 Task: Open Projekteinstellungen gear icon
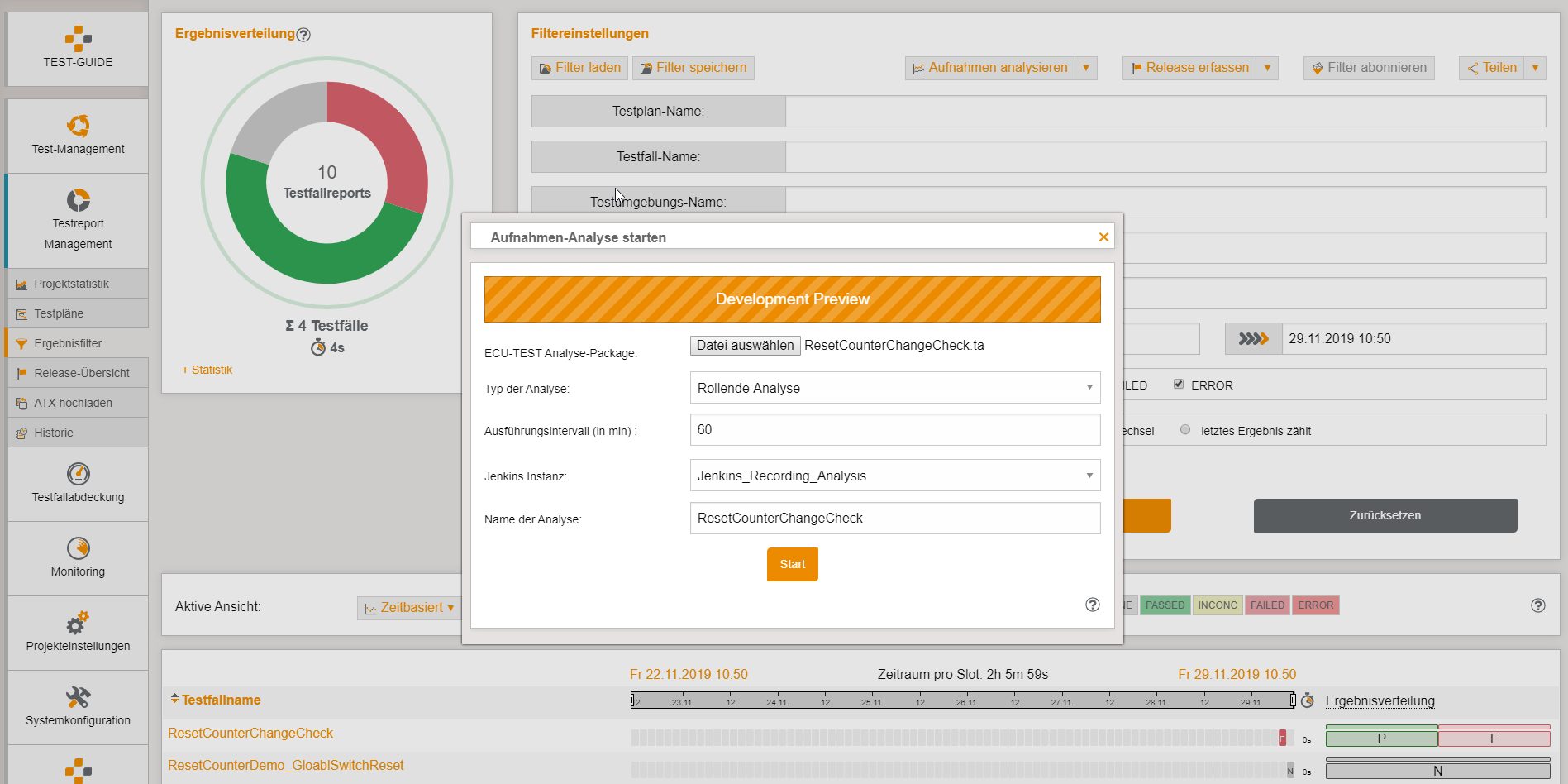pos(78,623)
